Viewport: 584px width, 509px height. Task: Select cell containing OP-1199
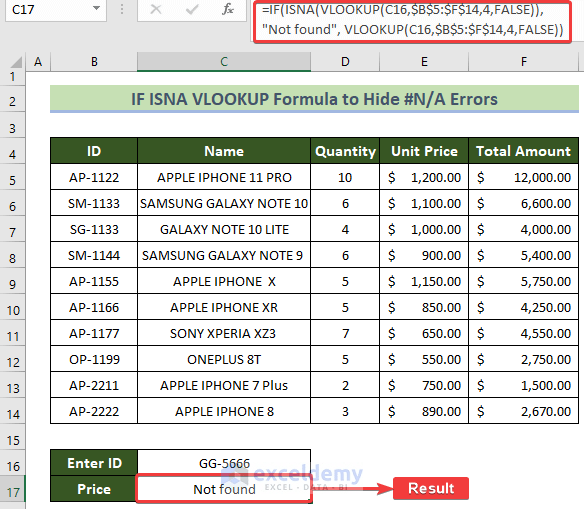94,359
